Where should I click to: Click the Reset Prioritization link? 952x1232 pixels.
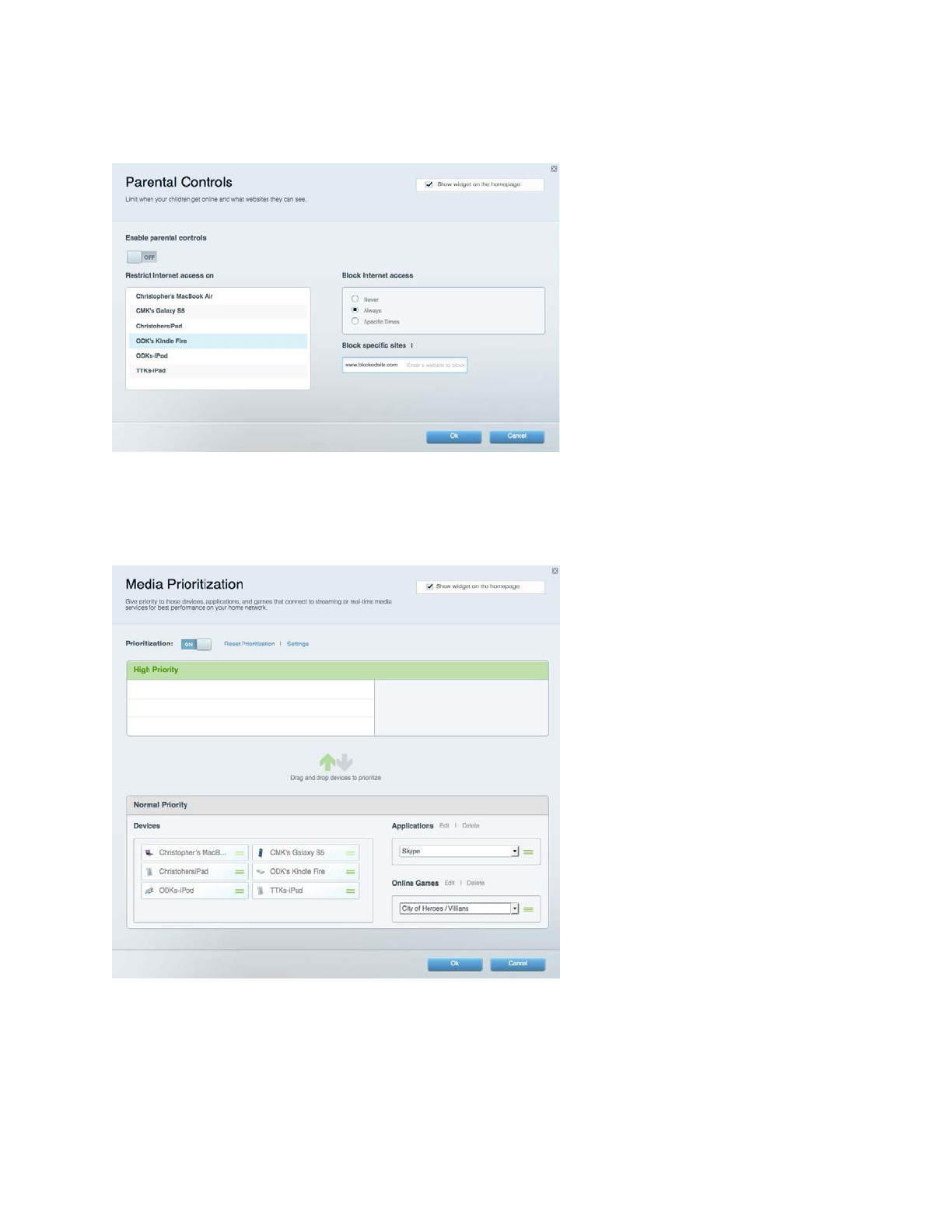[249, 644]
